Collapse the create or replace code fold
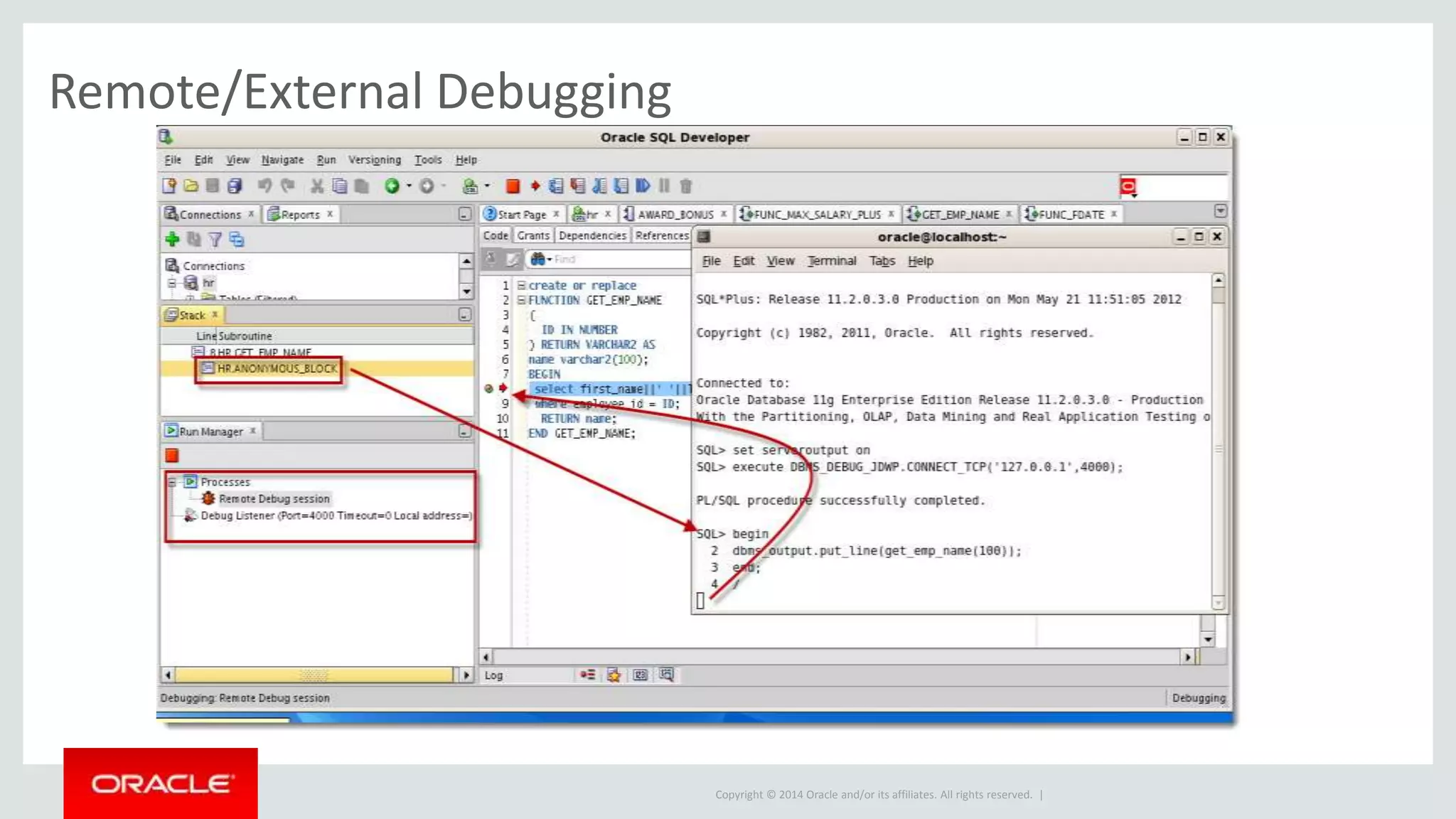The height and width of the screenshot is (819, 1456). pyautogui.click(x=522, y=285)
